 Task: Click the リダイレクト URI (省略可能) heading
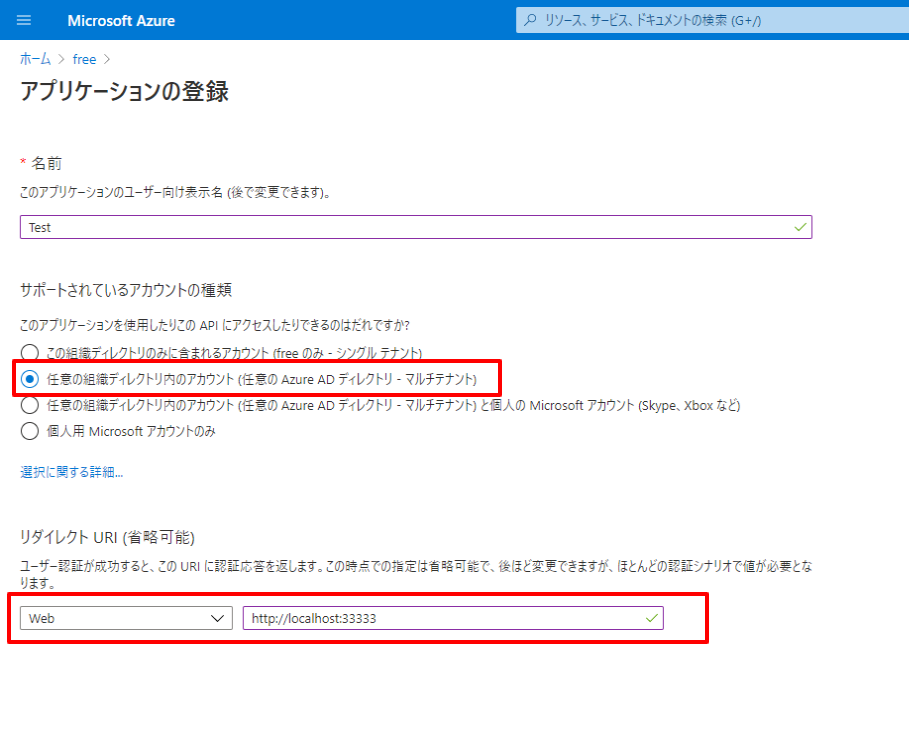pos(107,538)
